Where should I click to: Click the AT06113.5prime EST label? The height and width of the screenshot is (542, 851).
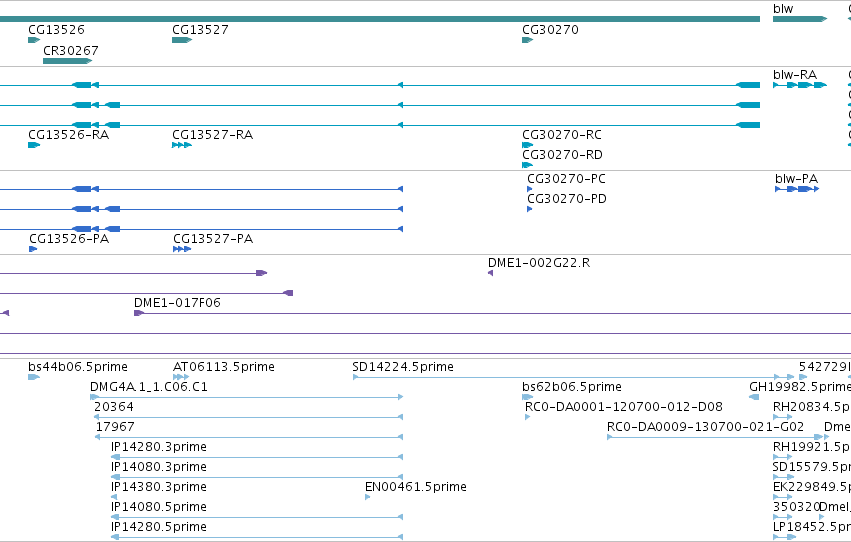tap(224, 367)
